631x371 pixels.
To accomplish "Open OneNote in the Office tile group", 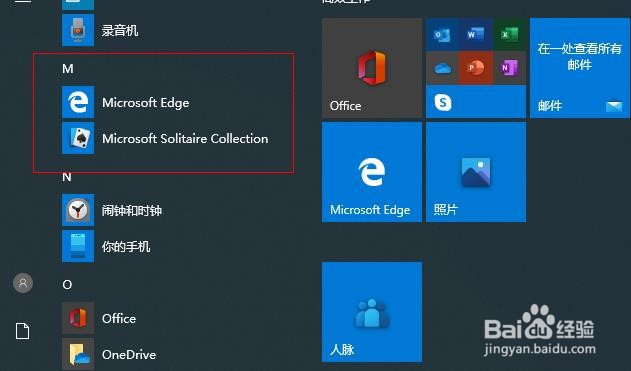I will click(509, 68).
